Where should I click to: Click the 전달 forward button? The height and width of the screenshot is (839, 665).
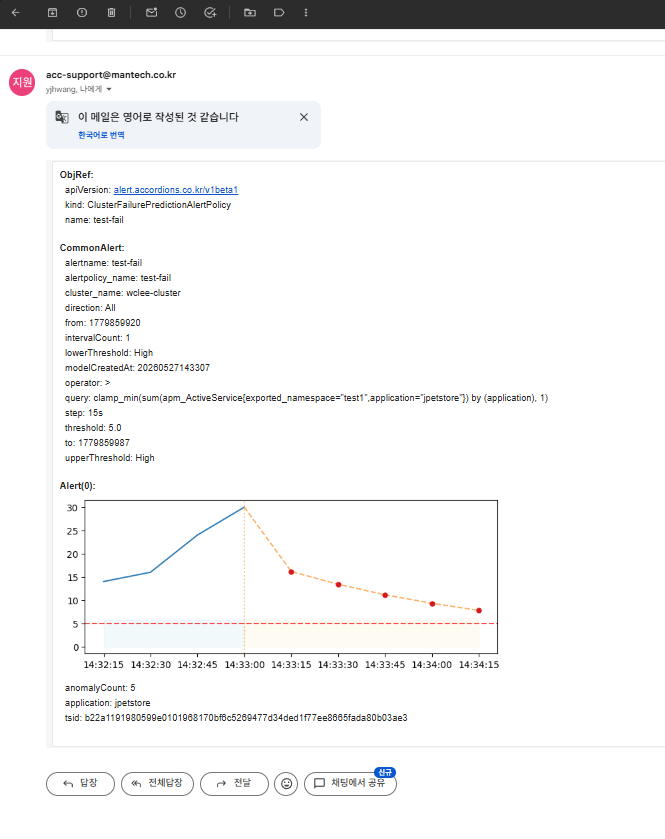pos(234,783)
